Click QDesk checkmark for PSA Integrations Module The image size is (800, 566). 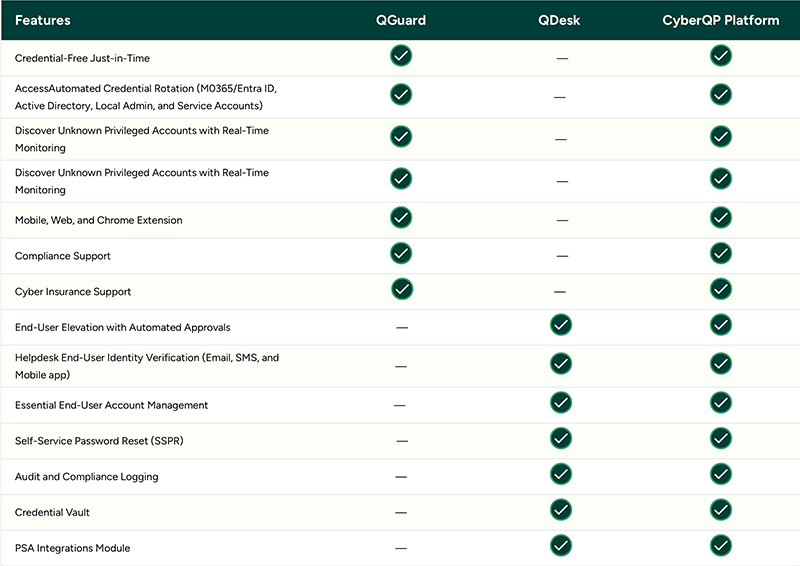point(561,546)
